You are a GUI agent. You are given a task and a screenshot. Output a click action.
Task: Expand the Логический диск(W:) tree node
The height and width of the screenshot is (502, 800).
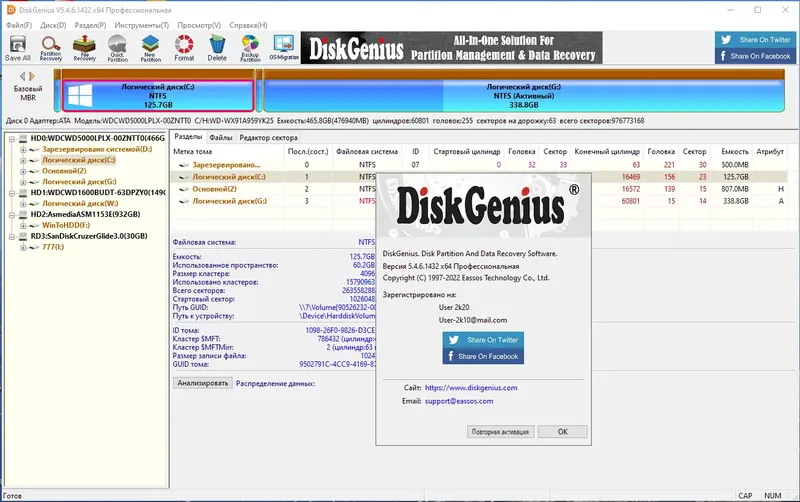pyautogui.click(x=23, y=204)
